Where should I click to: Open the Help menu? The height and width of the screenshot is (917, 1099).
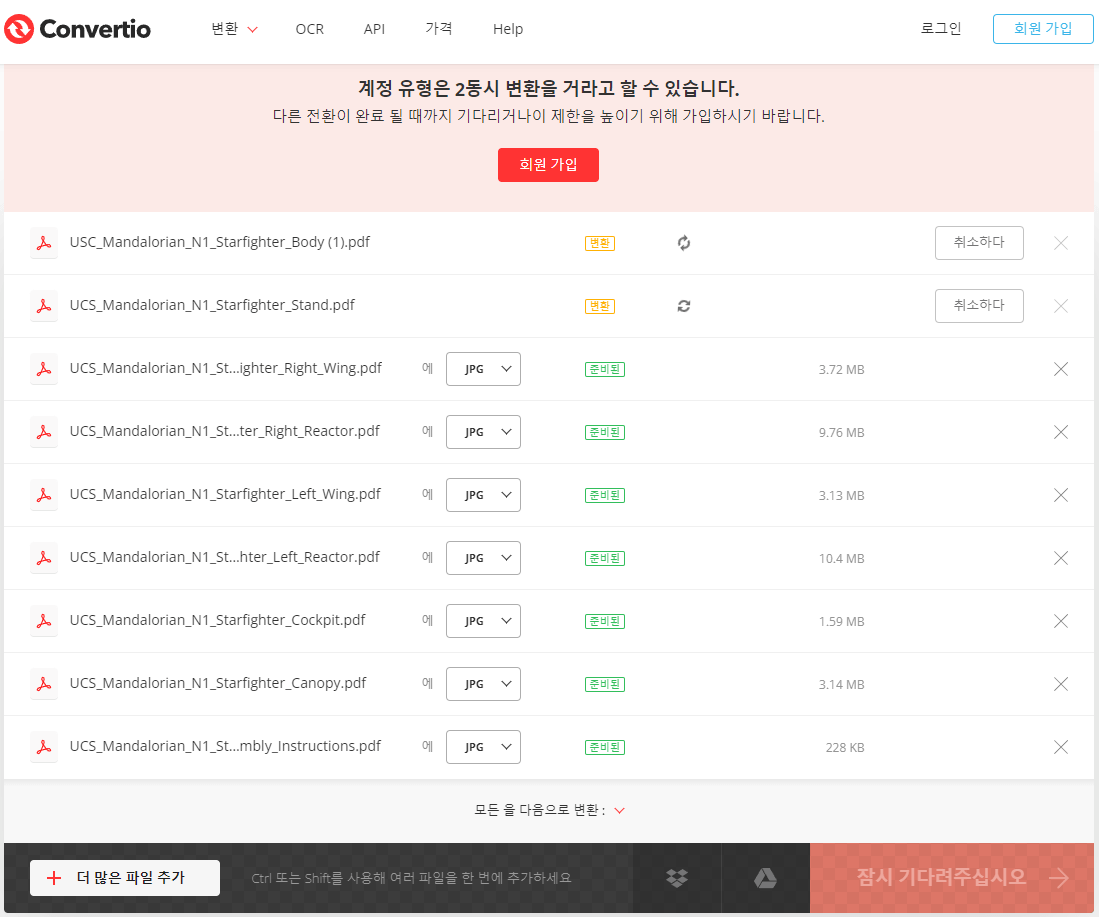(508, 29)
